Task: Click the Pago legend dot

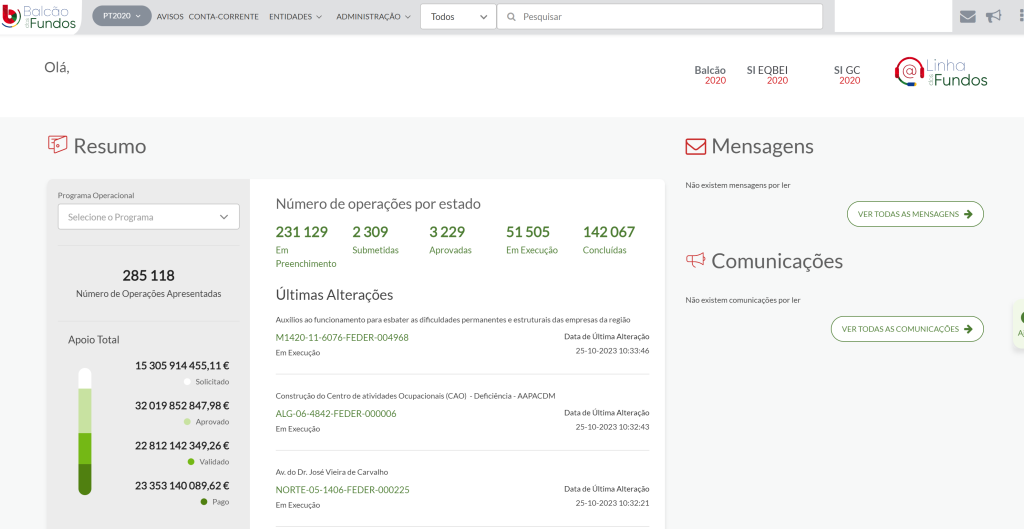Action: point(204,502)
